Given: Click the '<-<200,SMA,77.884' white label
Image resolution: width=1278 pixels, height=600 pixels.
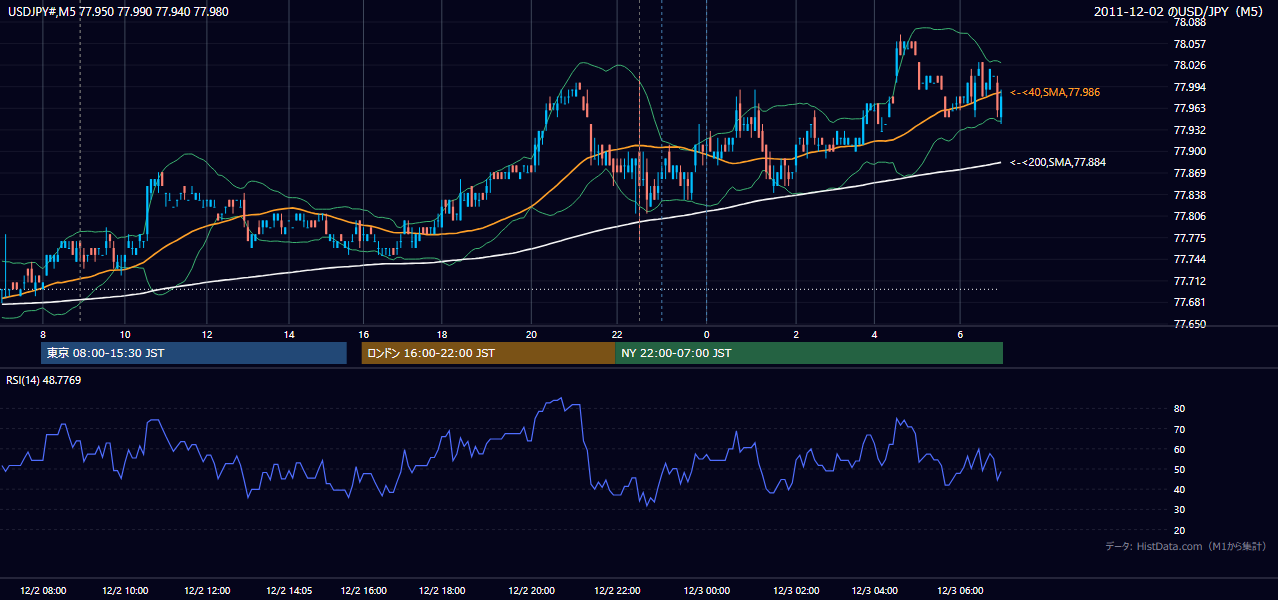Looking at the screenshot, I should click(1058, 162).
